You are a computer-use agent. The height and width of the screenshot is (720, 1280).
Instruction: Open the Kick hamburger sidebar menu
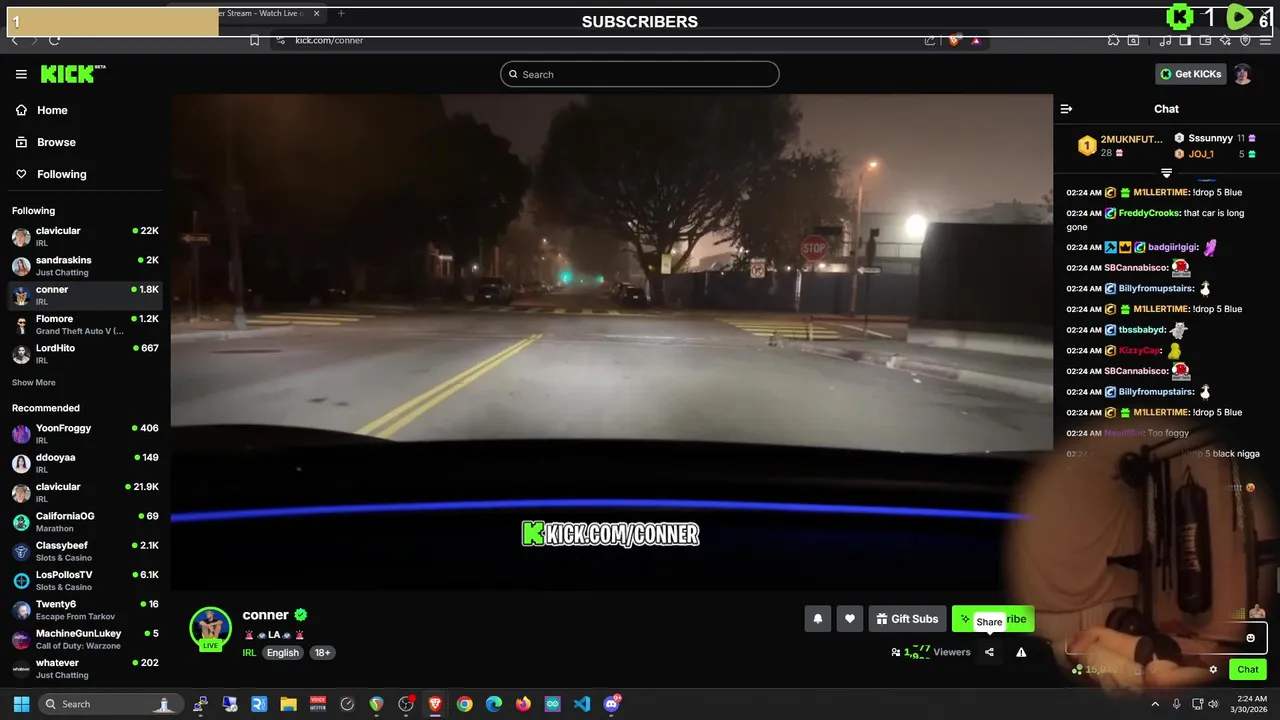point(21,74)
